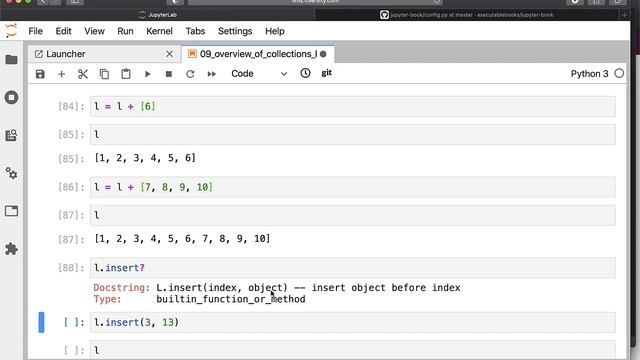Insert a cell below with plus icon
Viewport: 640px width, 360px height.
pos(62,74)
